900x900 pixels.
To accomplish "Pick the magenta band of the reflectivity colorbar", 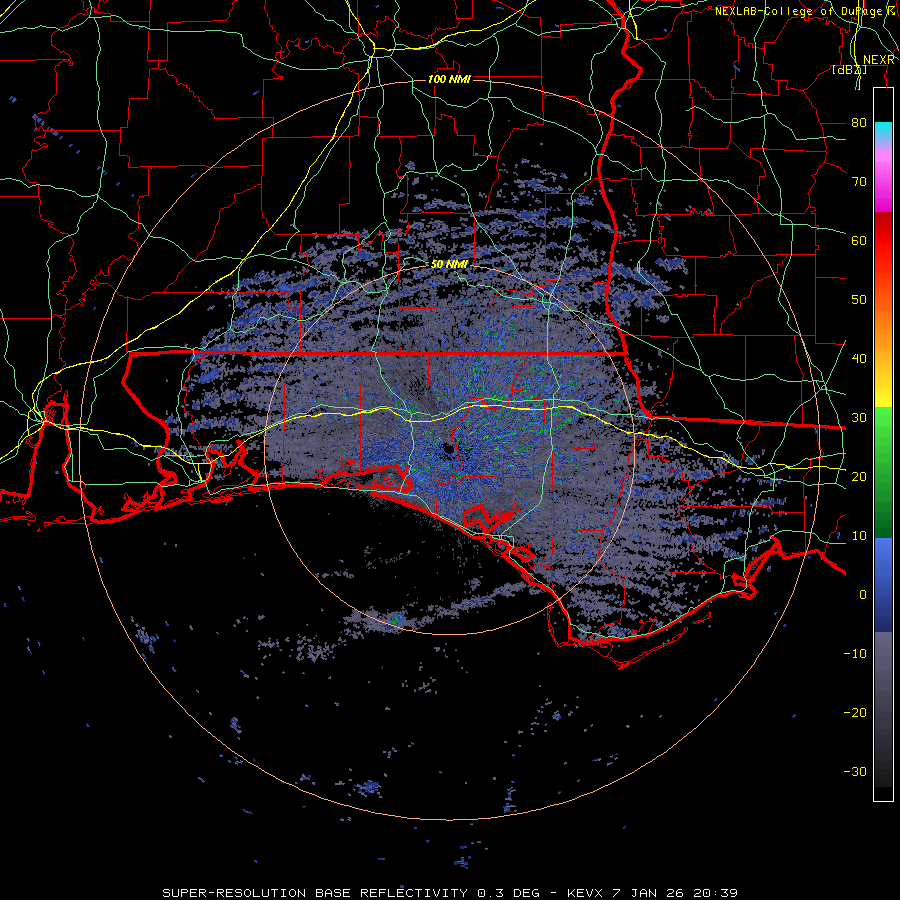I will (883, 184).
